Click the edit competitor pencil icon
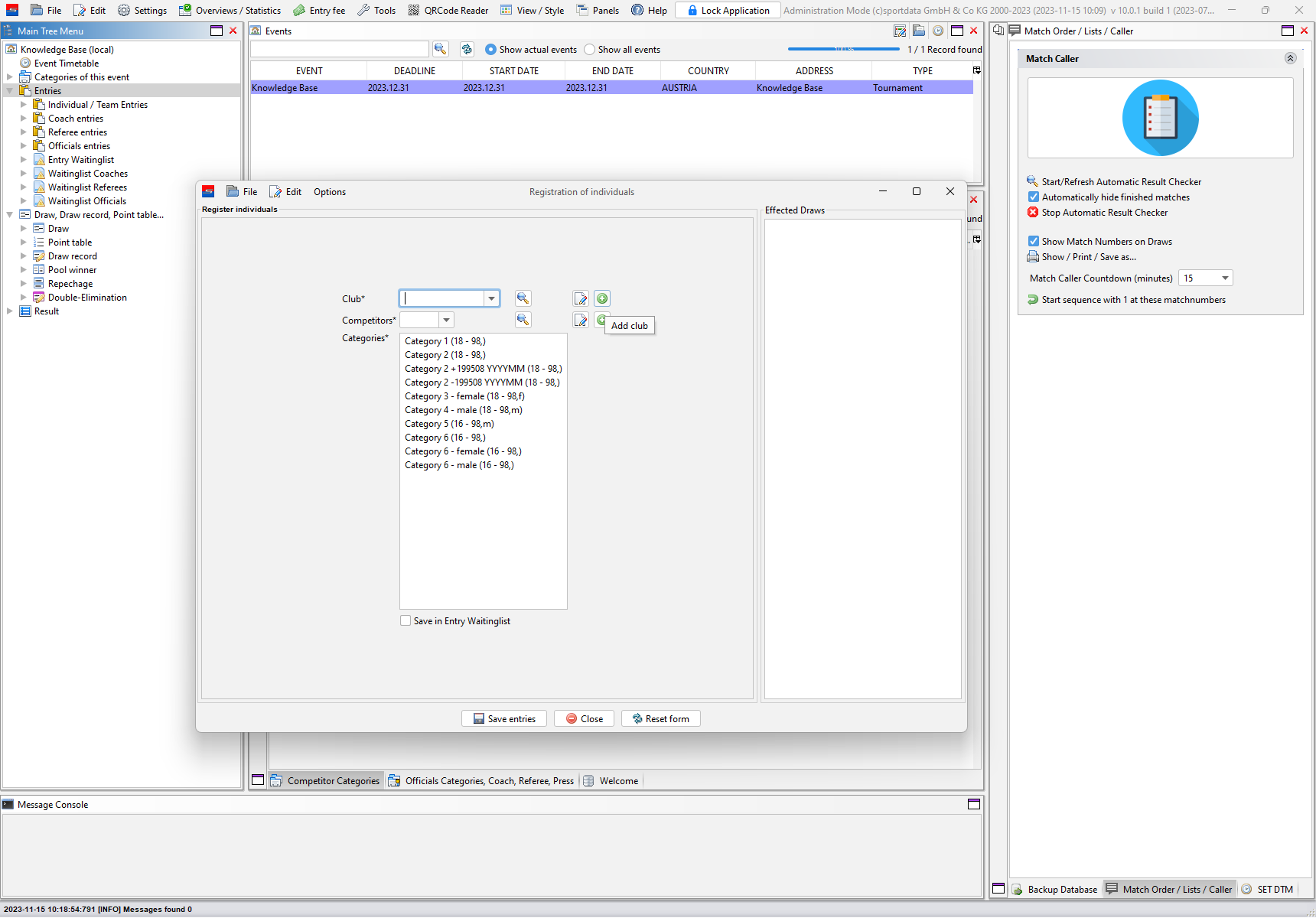 pos(581,320)
